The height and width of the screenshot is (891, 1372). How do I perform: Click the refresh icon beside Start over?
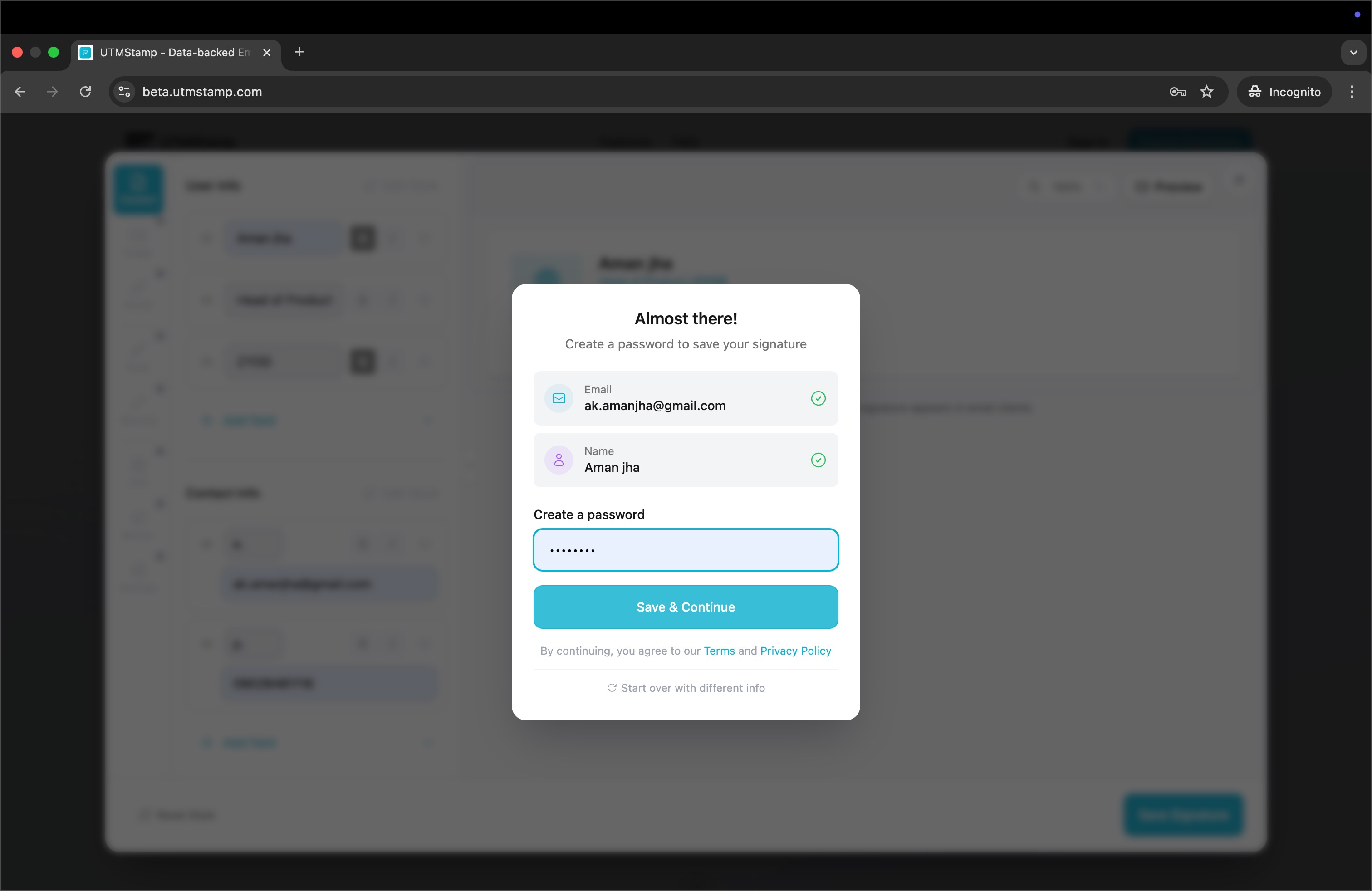click(x=612, y=688)
